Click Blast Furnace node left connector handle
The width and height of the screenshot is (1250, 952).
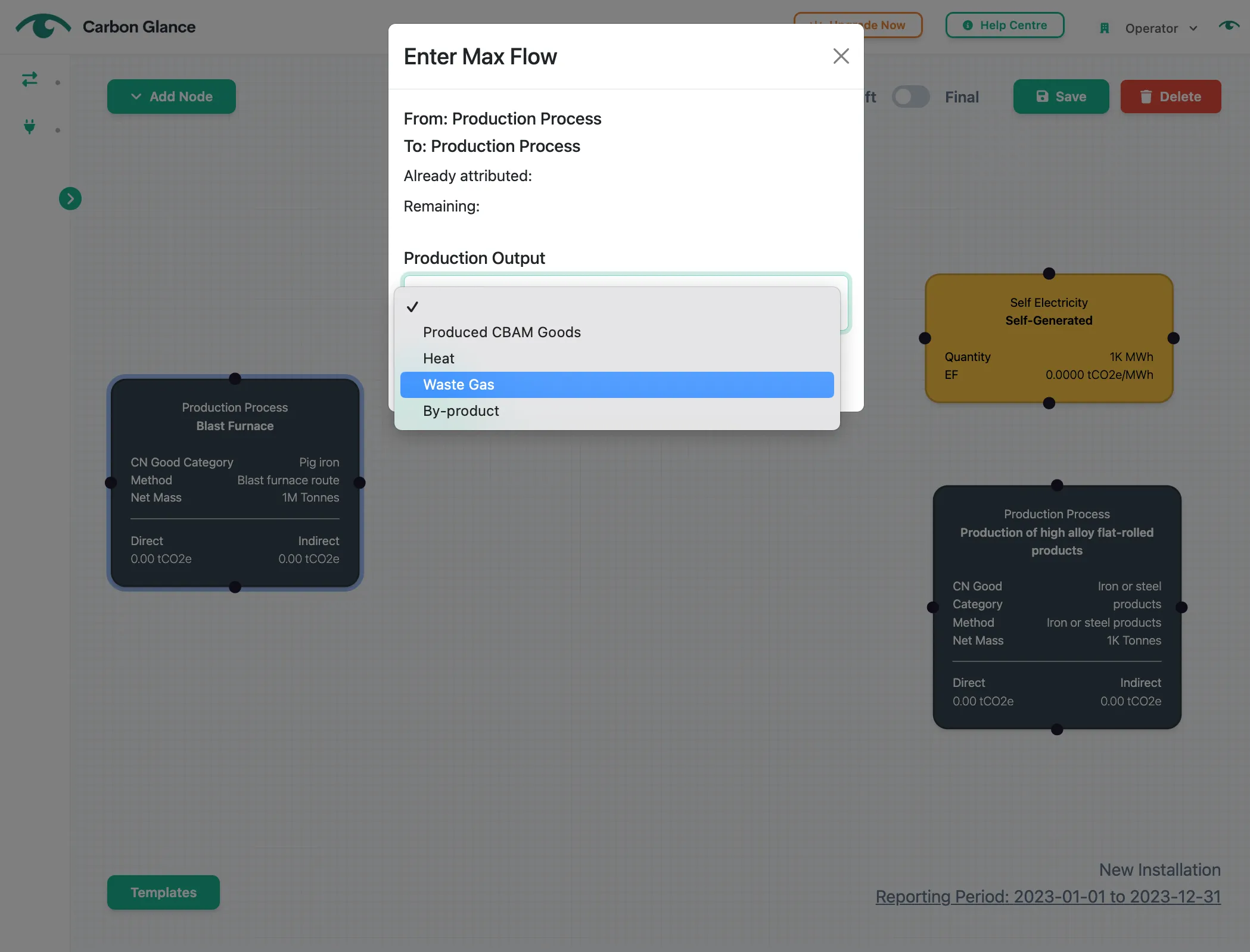[x=111, y=483]
